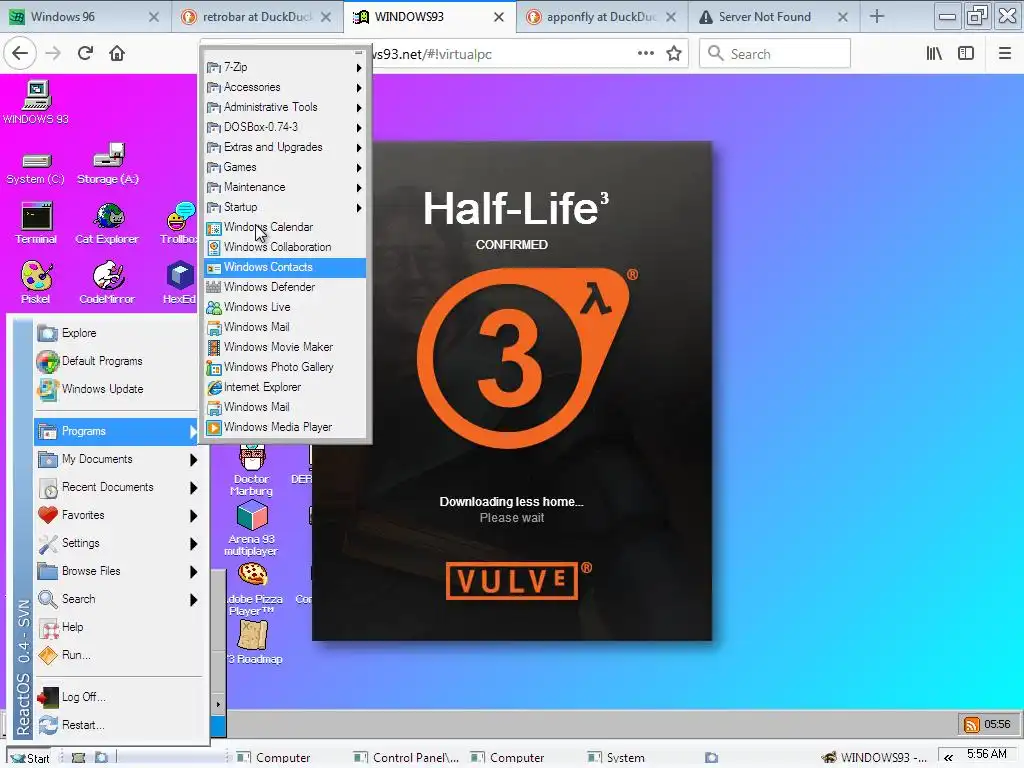Go back with the browser back arrow
The image size is (1024, 768).
(20, 54)
